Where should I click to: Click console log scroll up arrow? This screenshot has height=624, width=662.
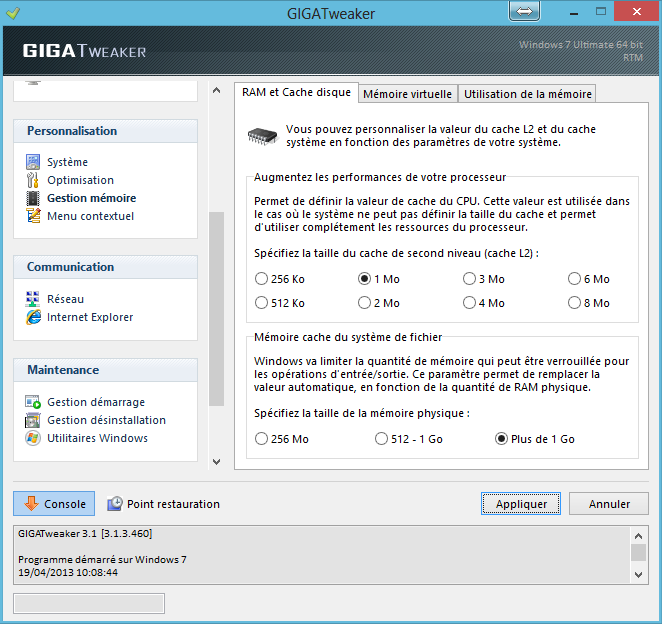click(x=638, y=536)
